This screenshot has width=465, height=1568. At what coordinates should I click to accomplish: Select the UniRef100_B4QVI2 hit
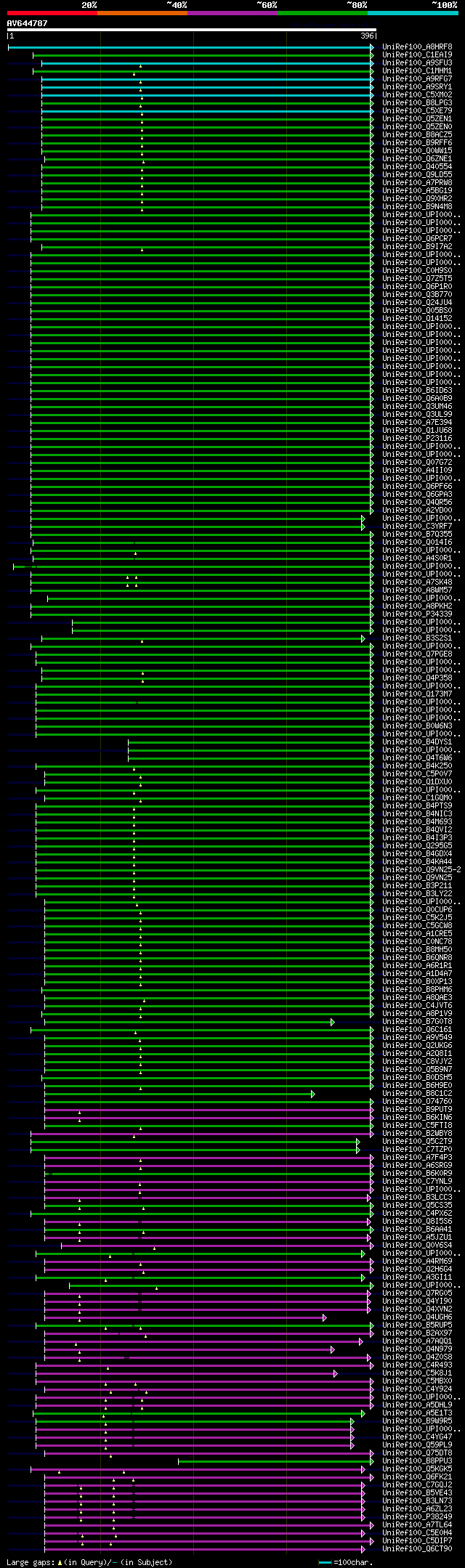coord(417,830)
